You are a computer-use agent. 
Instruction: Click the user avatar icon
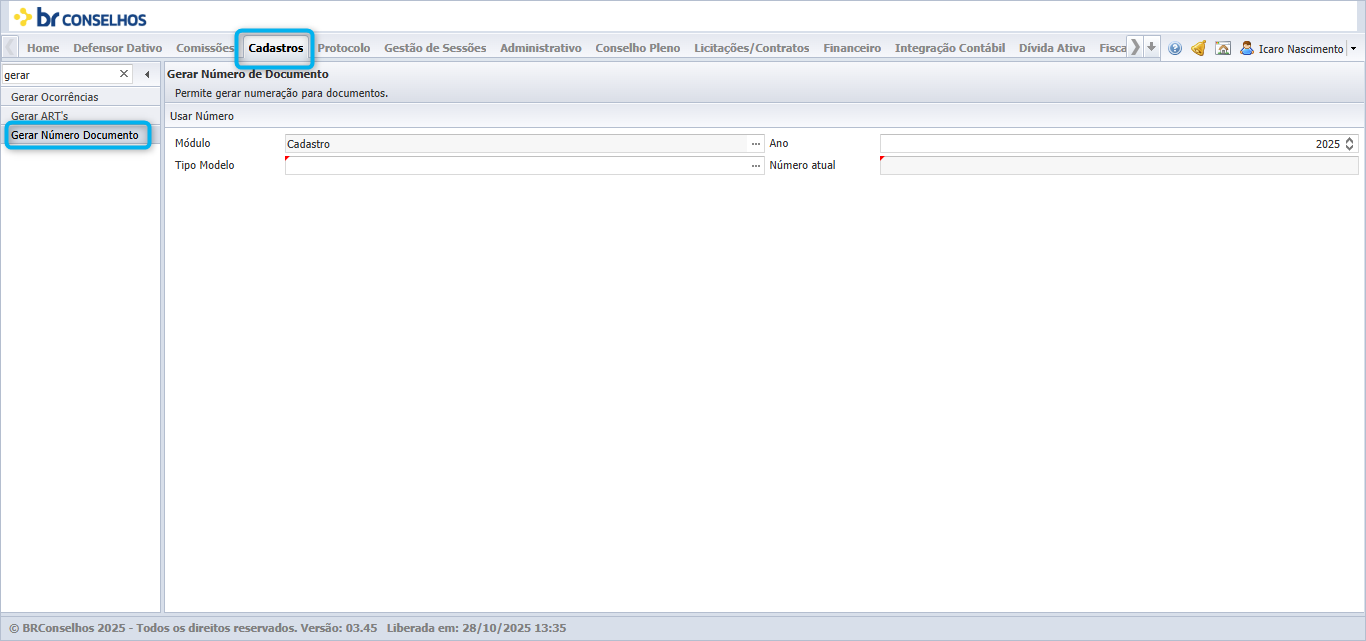(x=1247, y=48)
